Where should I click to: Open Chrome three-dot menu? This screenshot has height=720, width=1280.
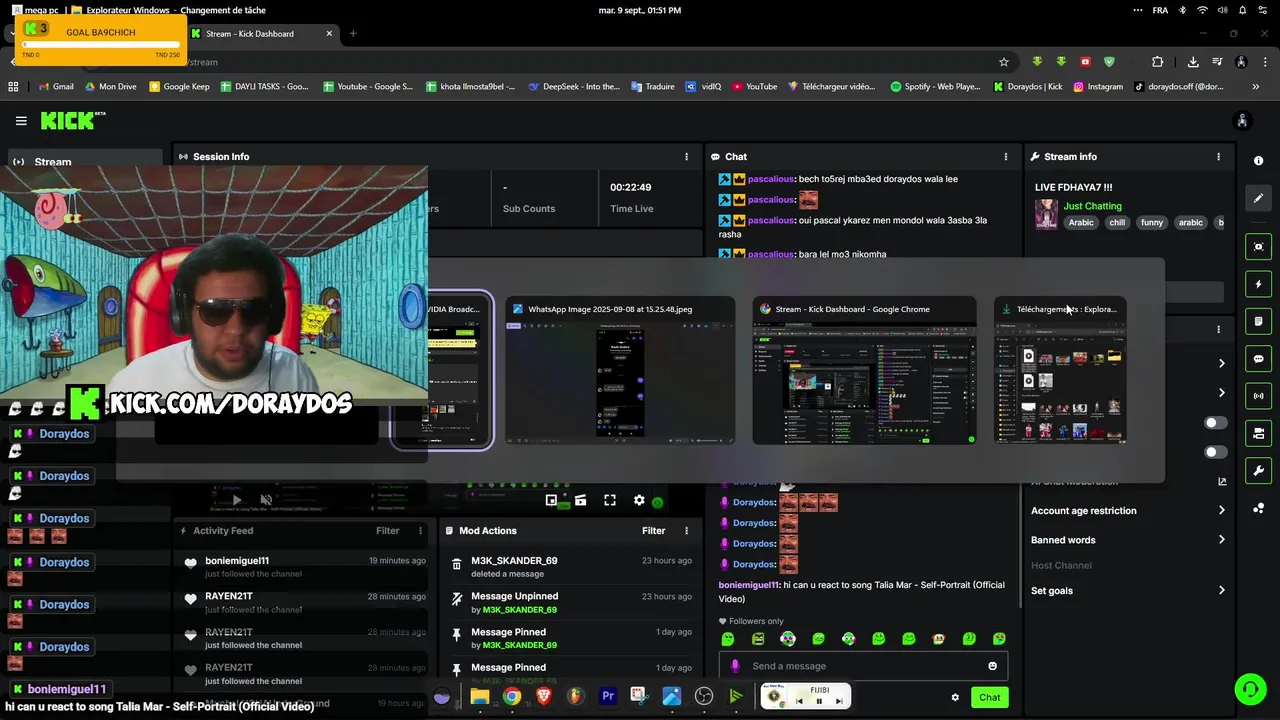pyautogui.click(x=1265, y=62)
